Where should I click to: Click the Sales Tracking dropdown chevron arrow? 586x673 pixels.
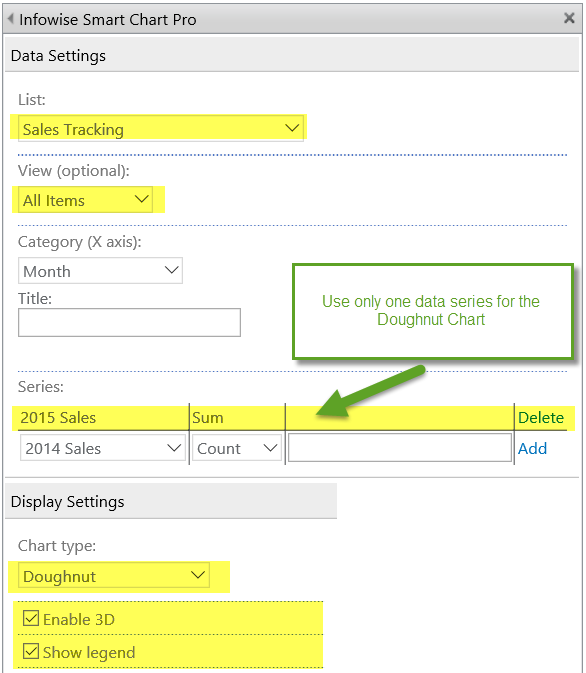click(292, 127)
